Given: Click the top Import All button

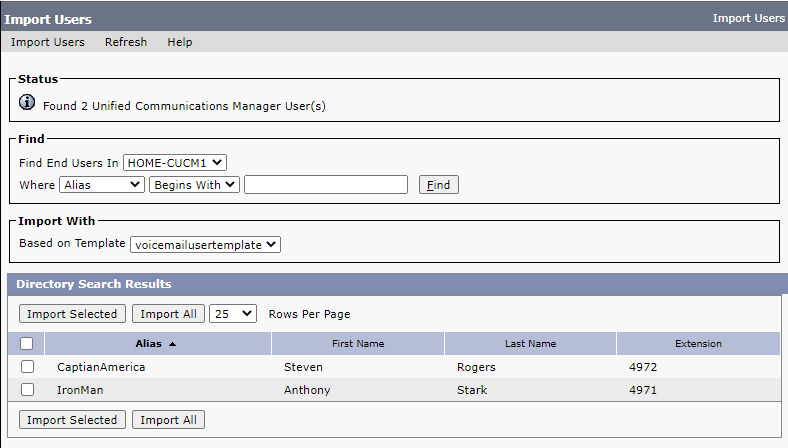Looking at the screenshot, I should [168, 314].
